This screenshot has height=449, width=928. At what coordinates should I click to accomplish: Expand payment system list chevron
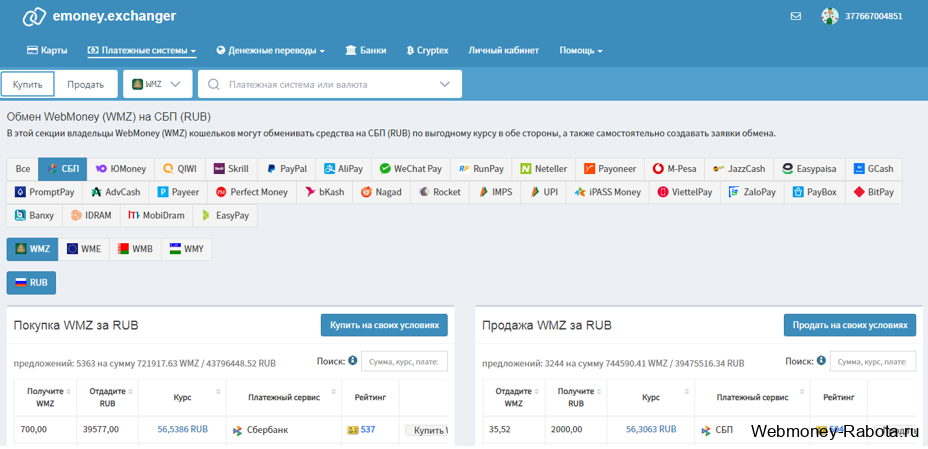click(x=445, y=84)
